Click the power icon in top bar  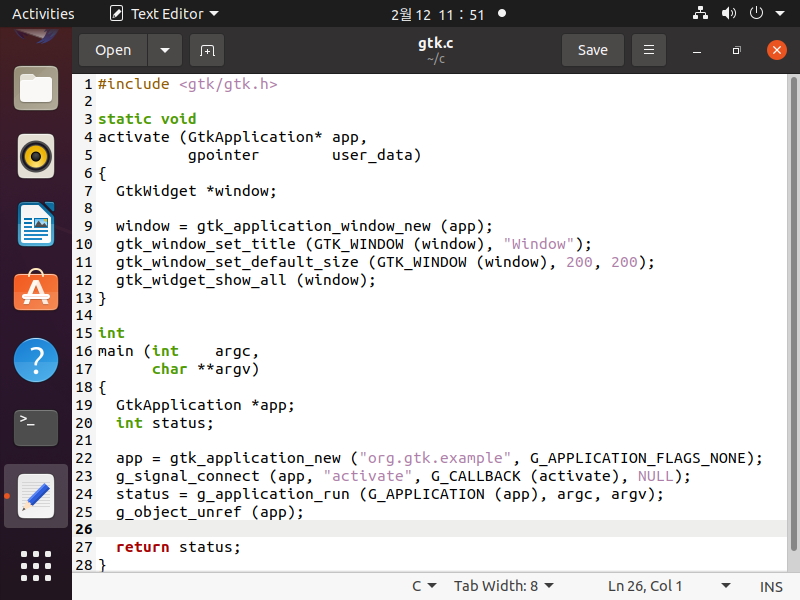click(756, 13)
